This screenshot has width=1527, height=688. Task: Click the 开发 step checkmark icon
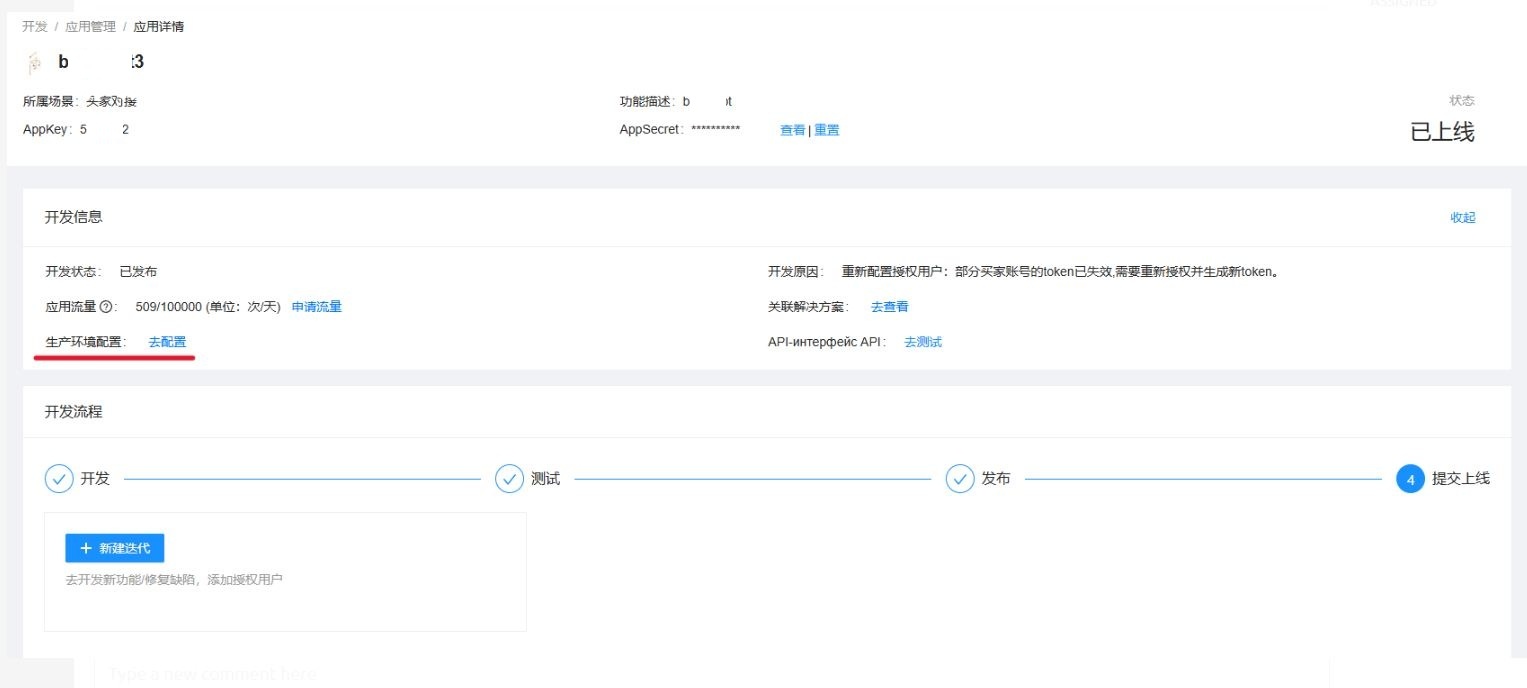(x=59, y=479)
